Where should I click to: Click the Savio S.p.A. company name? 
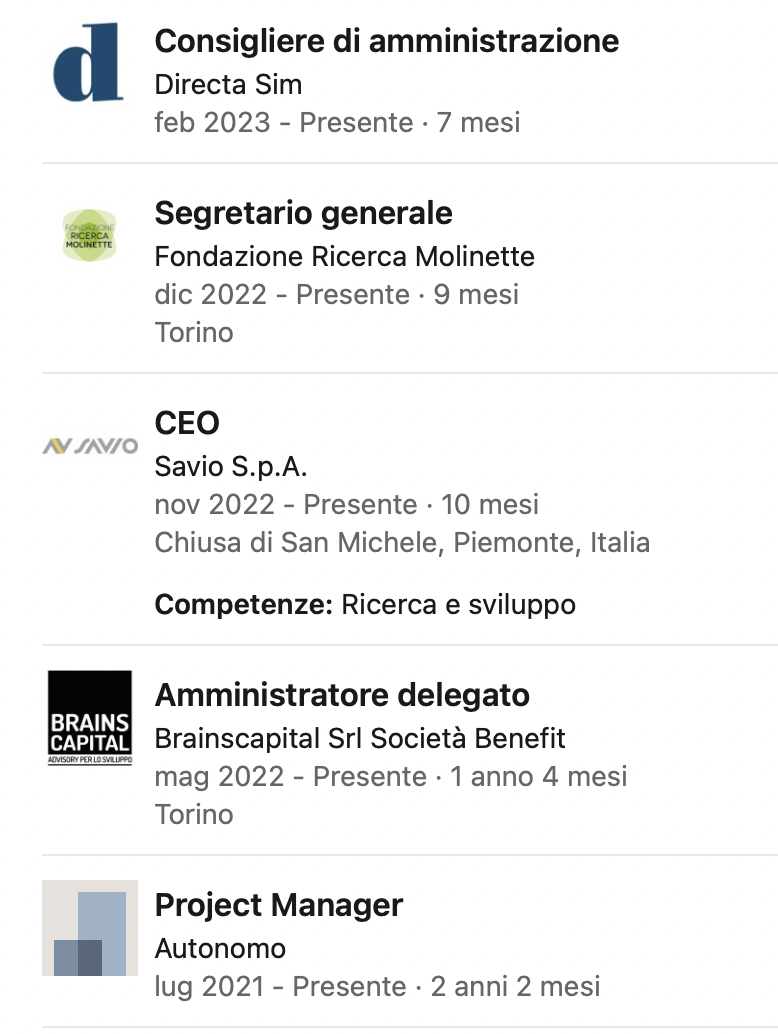pos(231,467)
